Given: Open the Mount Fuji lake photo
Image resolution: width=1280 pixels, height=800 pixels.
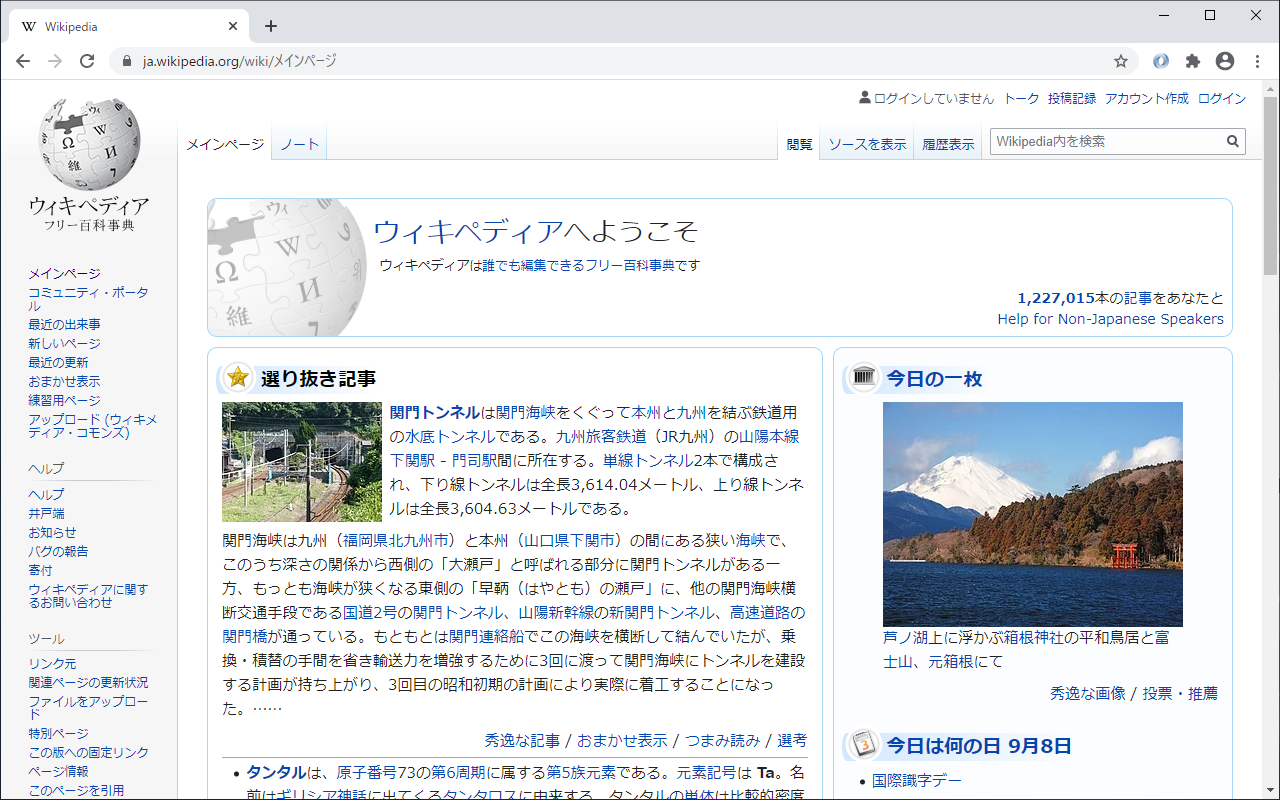Looking at the screenshot, I should pyautogui.click(x=1033, y=514).
